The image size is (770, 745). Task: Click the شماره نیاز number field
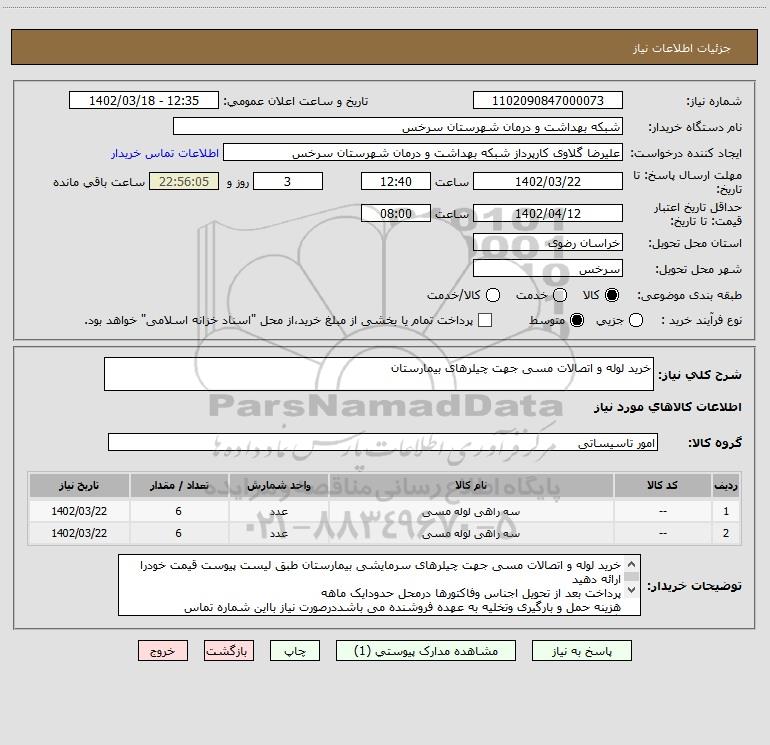pyautogui.click(x=548, y=101)
